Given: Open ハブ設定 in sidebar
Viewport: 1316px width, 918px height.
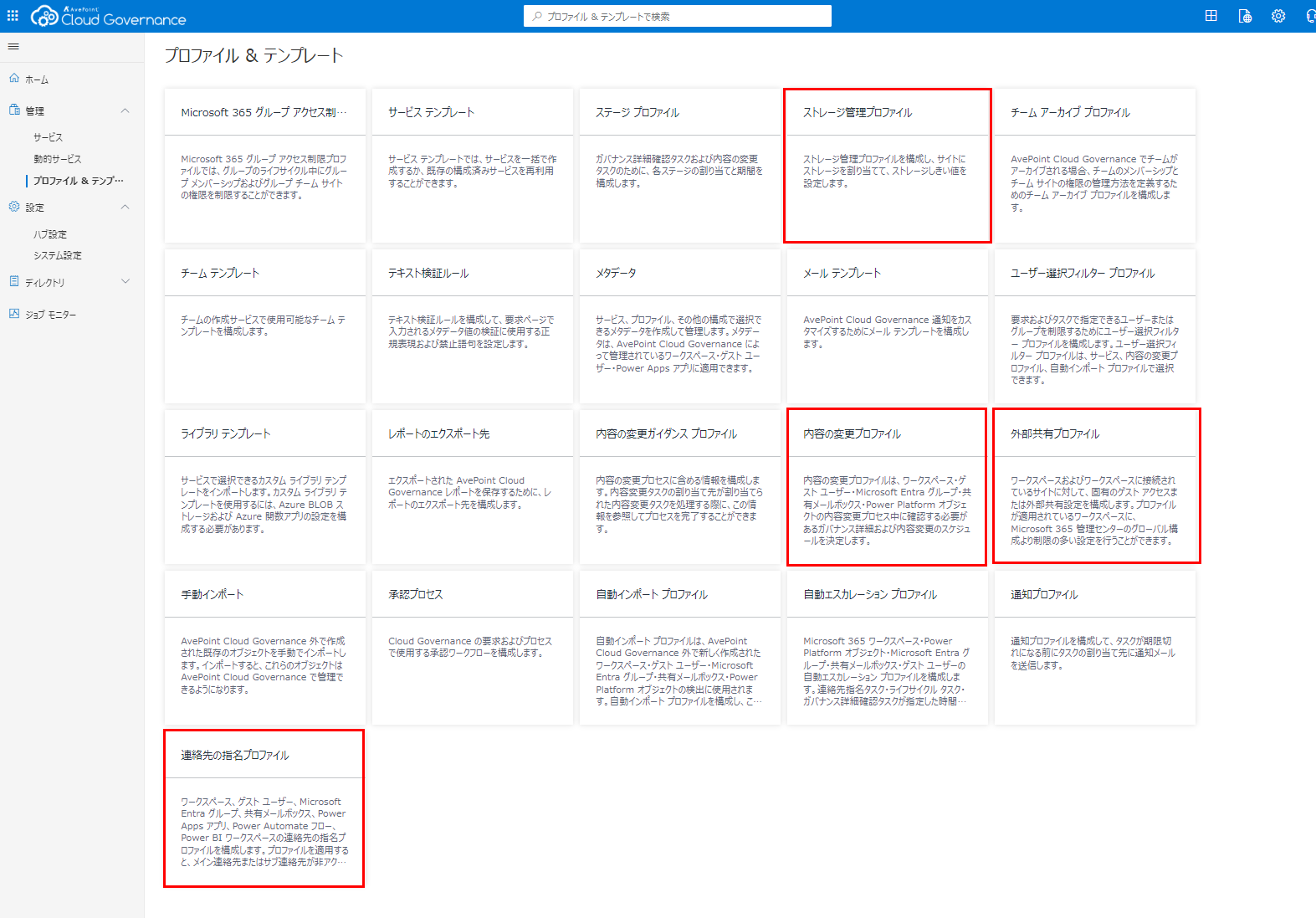Looking at the screenshot, I should click(50, 234).
